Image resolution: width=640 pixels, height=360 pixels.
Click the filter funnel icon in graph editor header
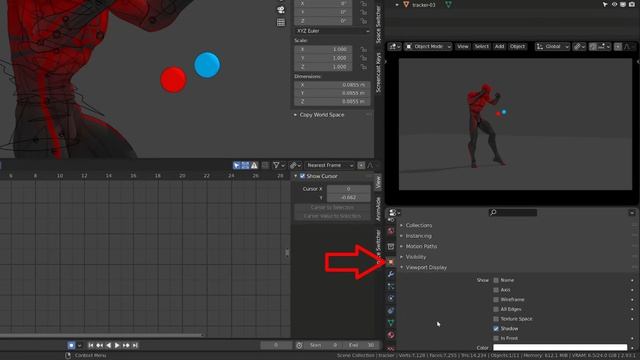coord(276,165)
